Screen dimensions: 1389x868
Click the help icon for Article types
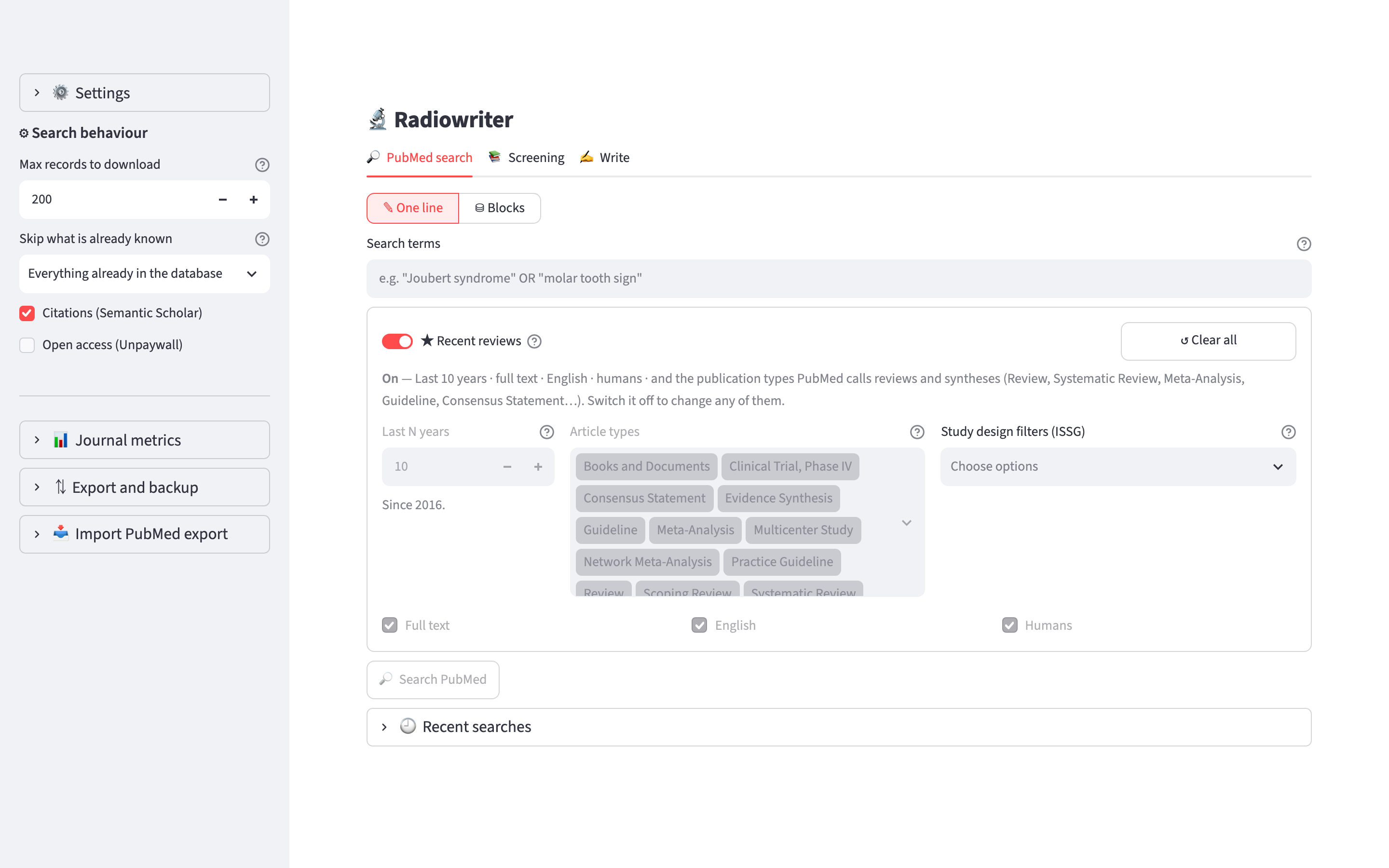(x=917, y=432)
